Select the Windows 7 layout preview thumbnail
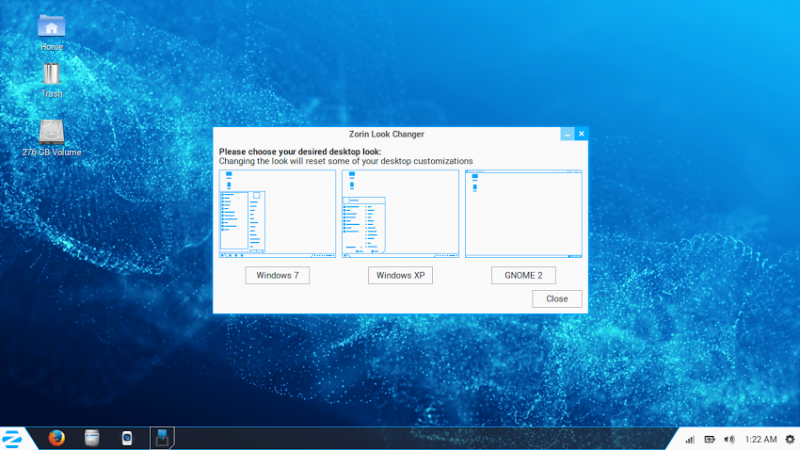Image resolution: width=800 pixels, height=450 pixels. point(278,214)
